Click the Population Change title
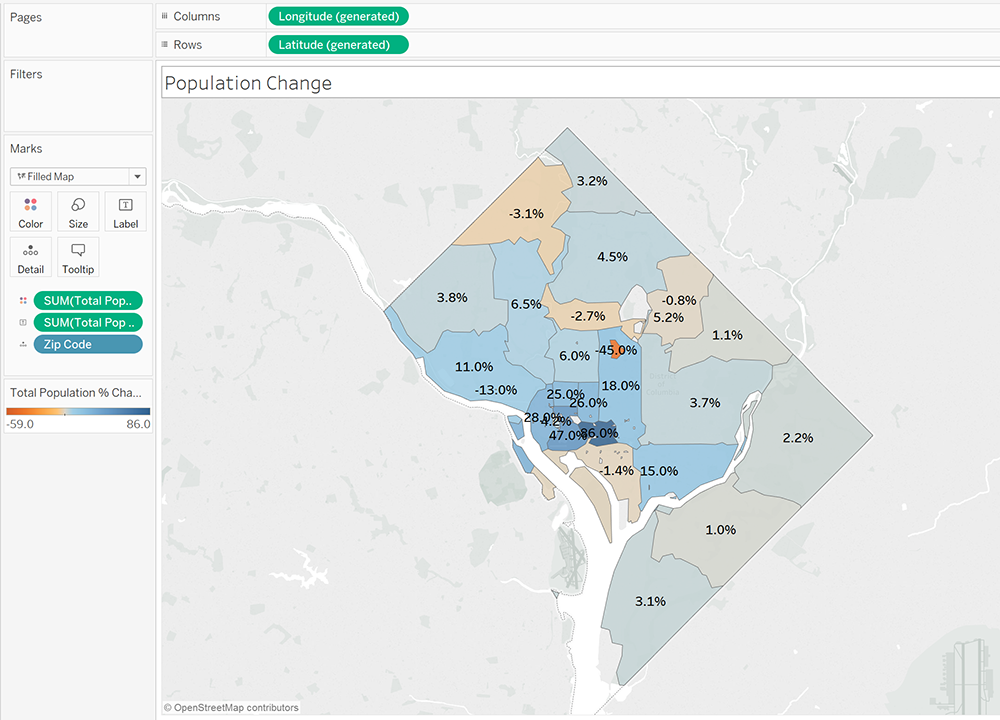Screen dimensions: 1000x720 coord(248,84)
